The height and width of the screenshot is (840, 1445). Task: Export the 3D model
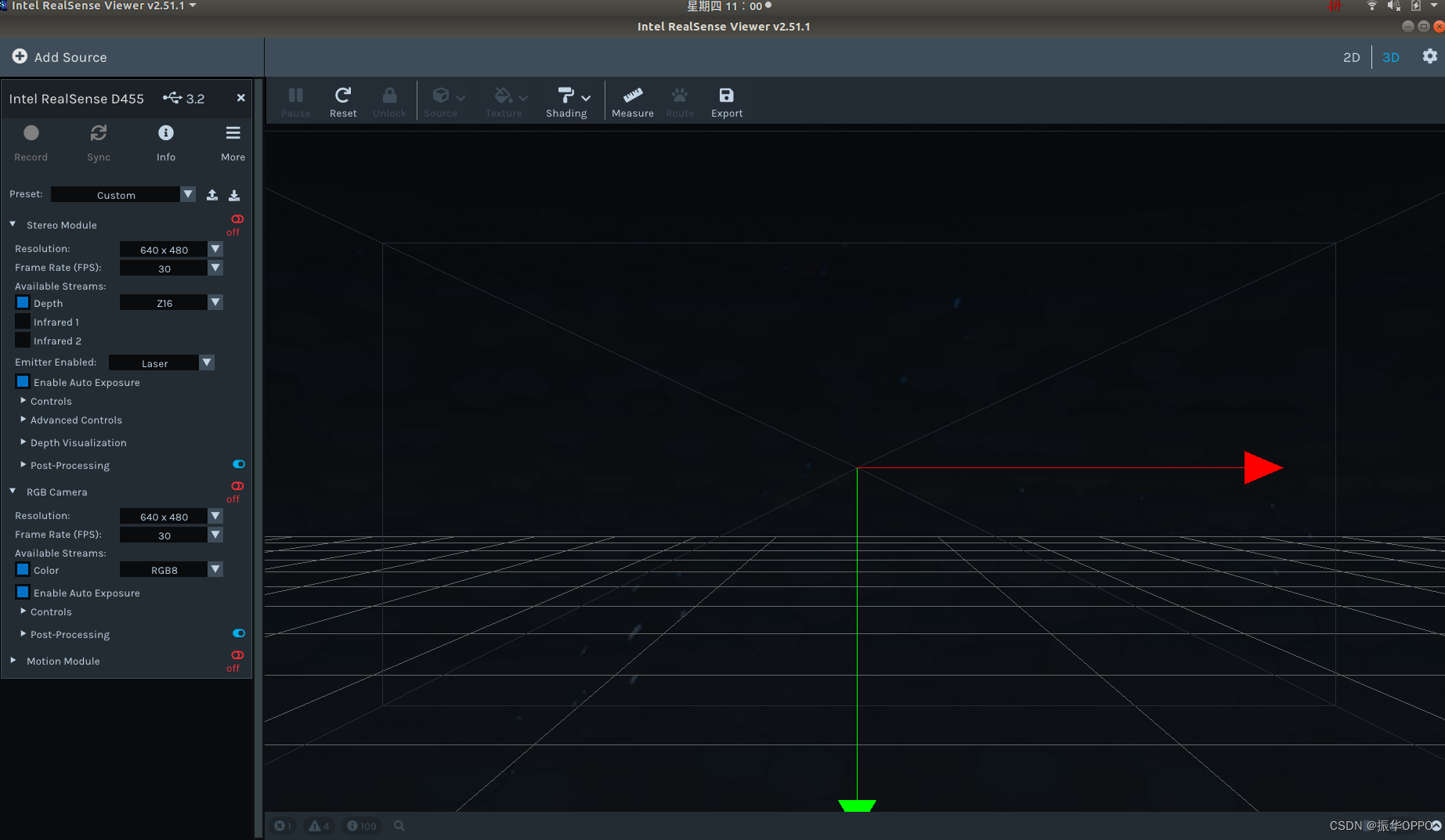coord(727,102)
